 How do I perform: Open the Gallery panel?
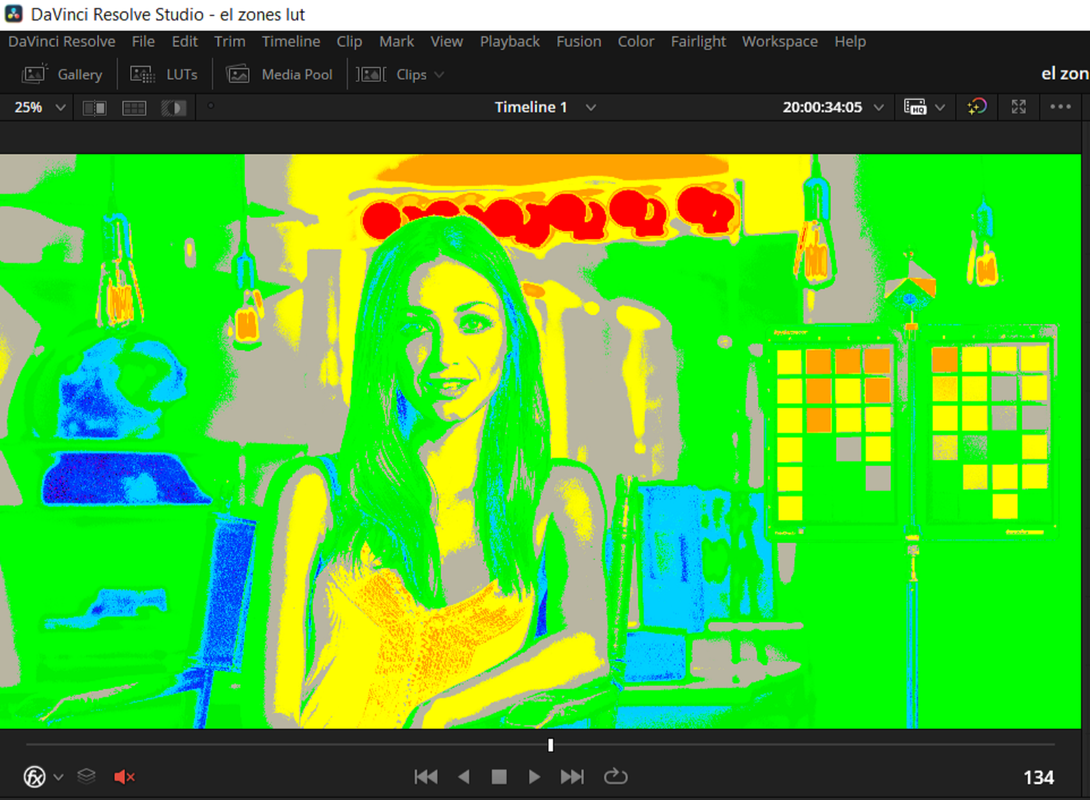pos(62,74)
